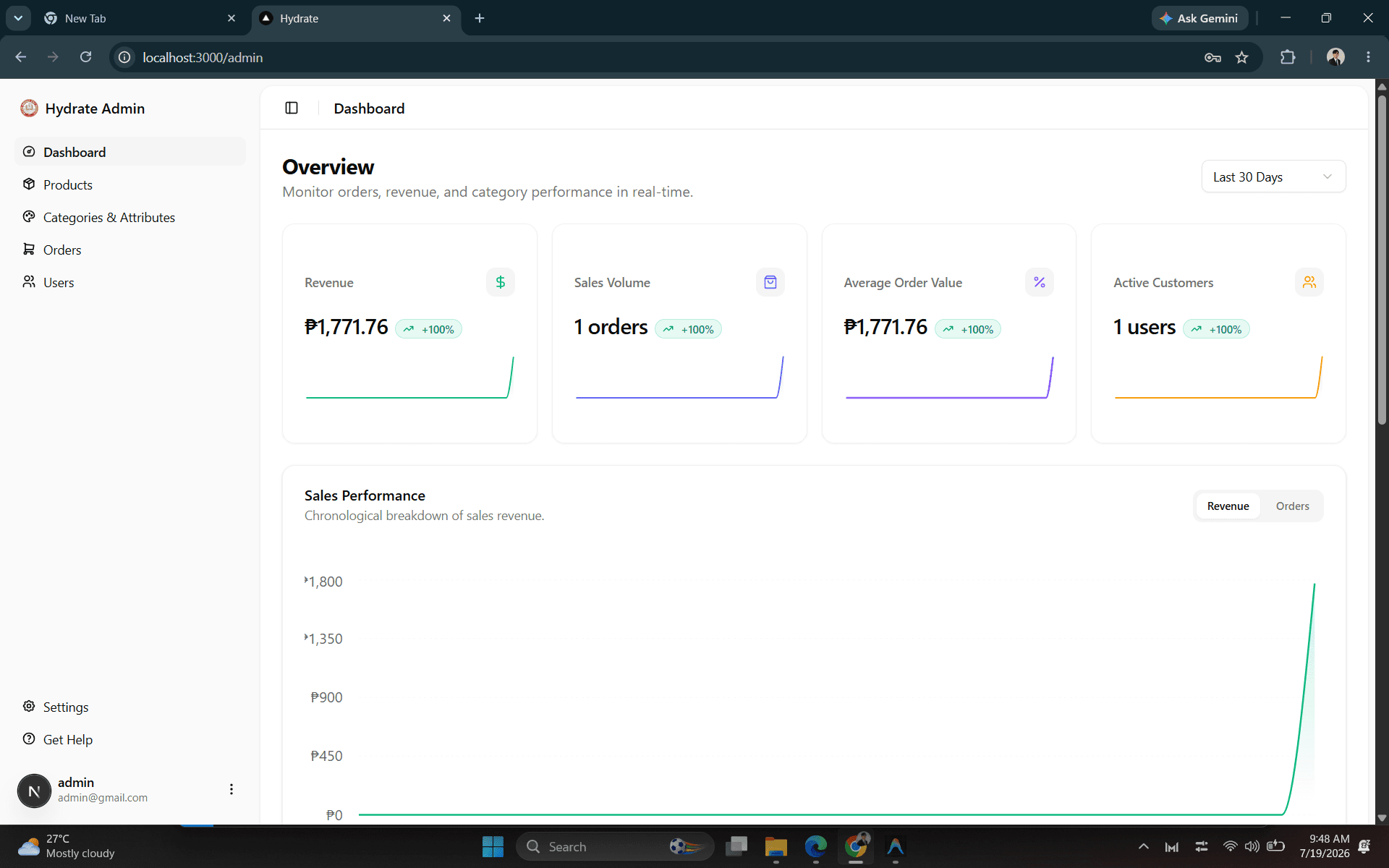The height and width of the screenshot is (868, 1389).
Task: Open Microsoft Edge from the taskbar
Action: (x=815, y=846)
